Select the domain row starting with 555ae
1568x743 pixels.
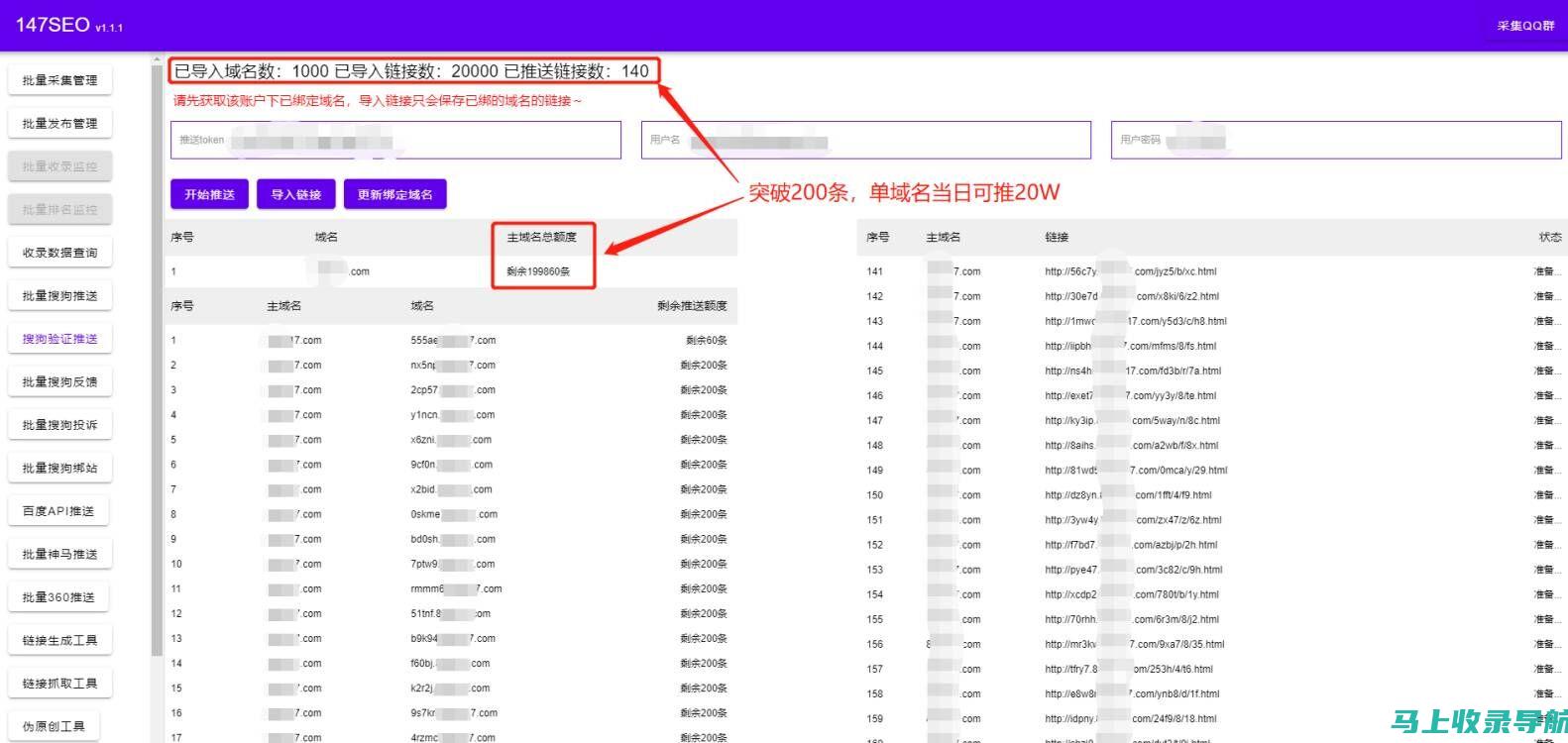coord(451,341)
